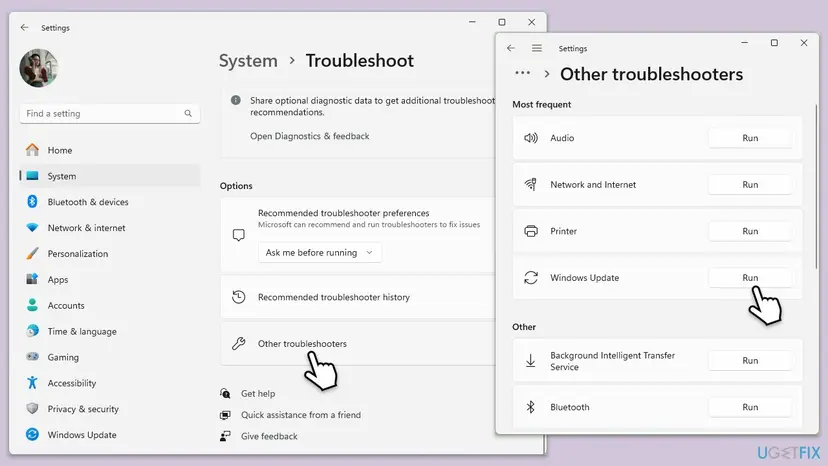
Task: Click the Gaming controller icon
Action: (x=32, y=357)
